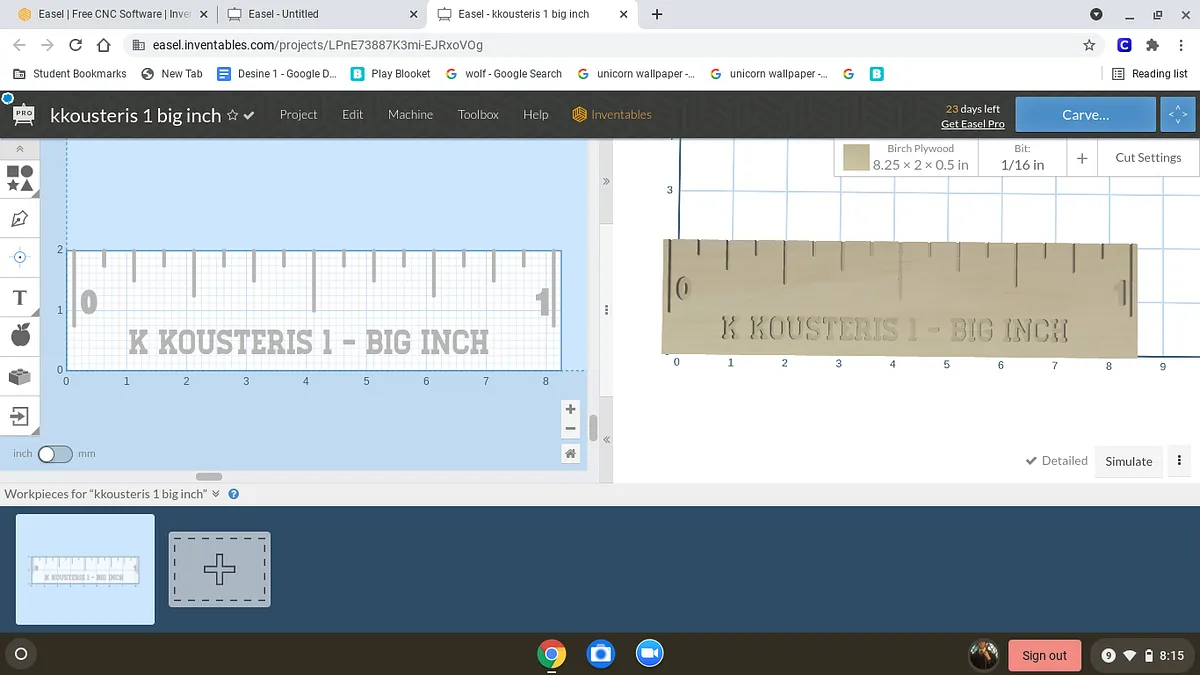Click the Import arrow icon

[20, 415]
